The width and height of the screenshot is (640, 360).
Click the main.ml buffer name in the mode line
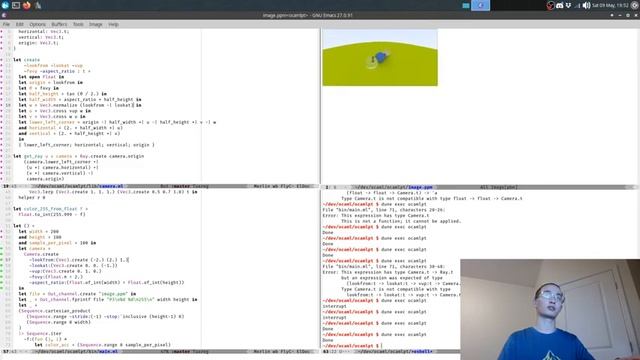109,351
